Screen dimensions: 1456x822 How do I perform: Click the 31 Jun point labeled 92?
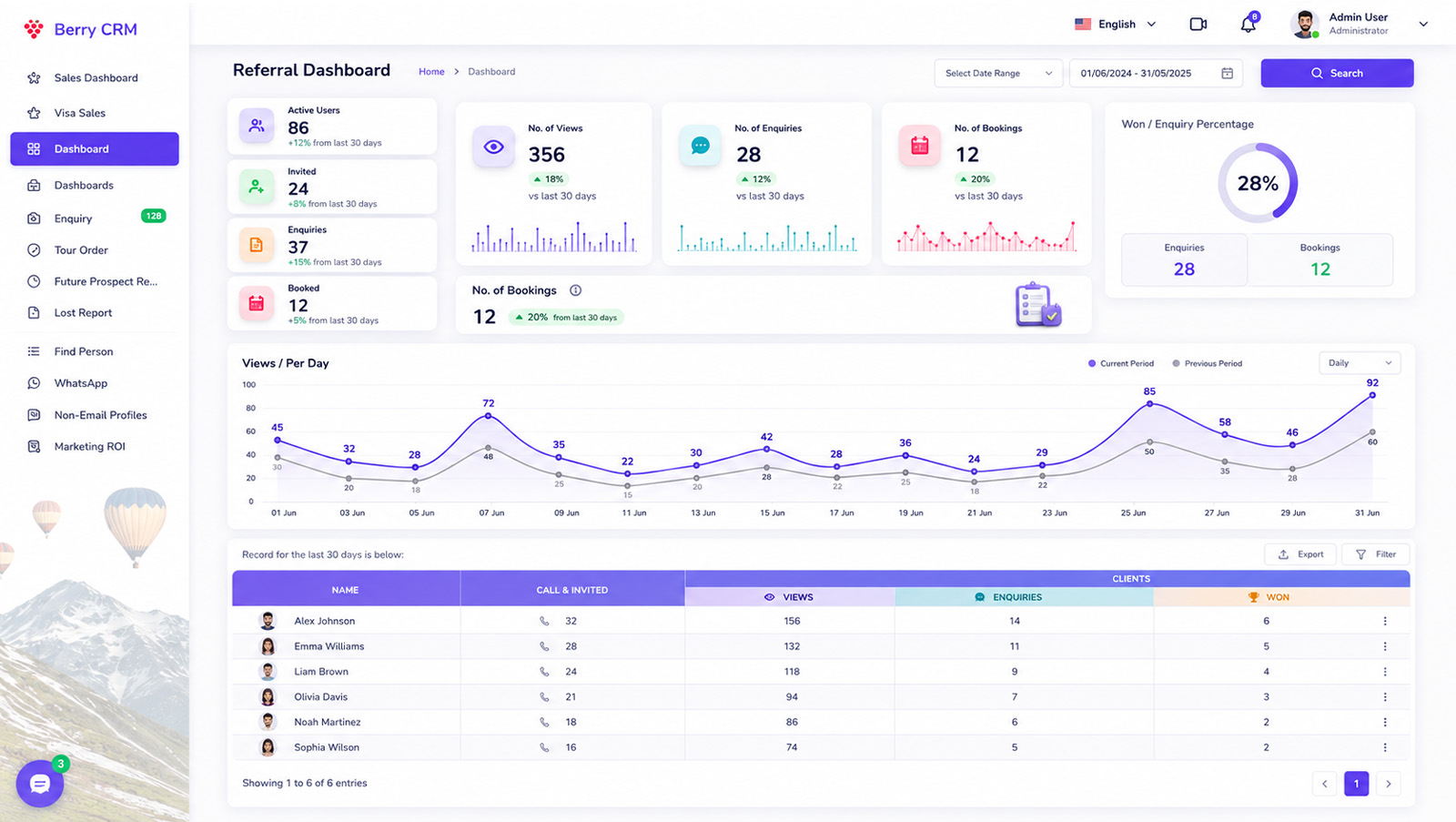(x=1372, y=395)
